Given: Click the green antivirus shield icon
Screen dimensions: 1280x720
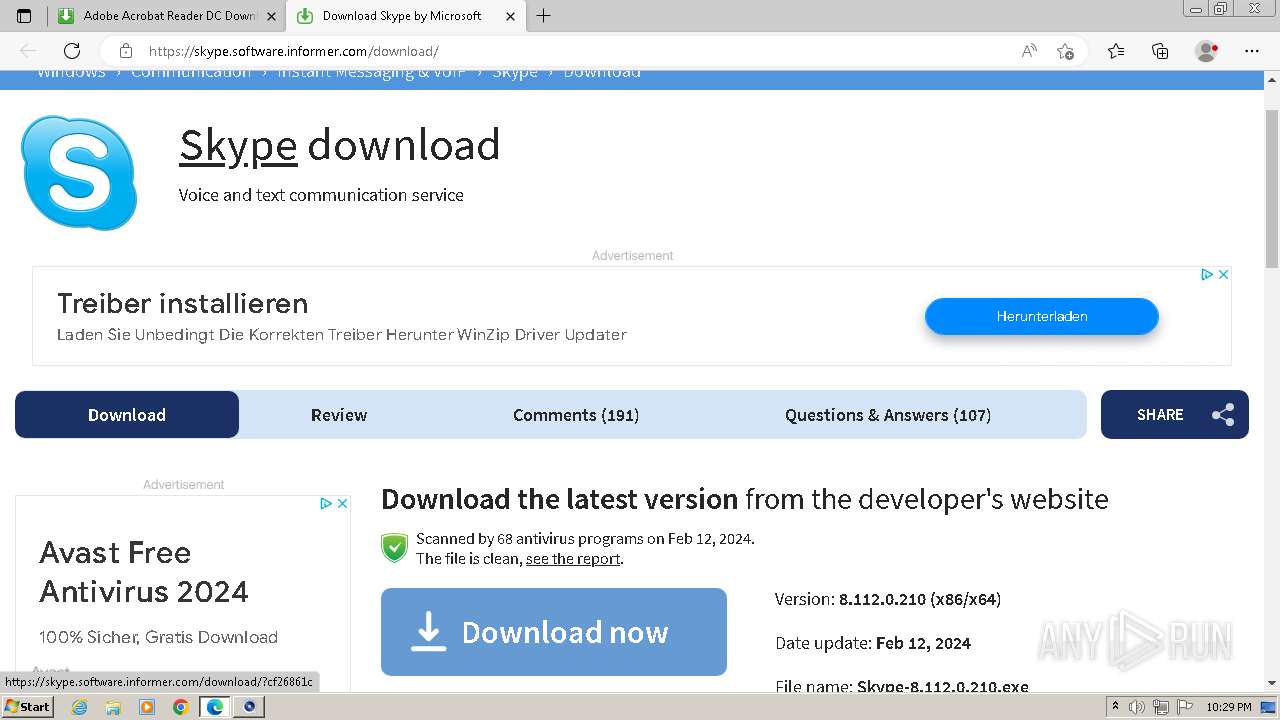Looking at the screenshot, I should point(394,548).
